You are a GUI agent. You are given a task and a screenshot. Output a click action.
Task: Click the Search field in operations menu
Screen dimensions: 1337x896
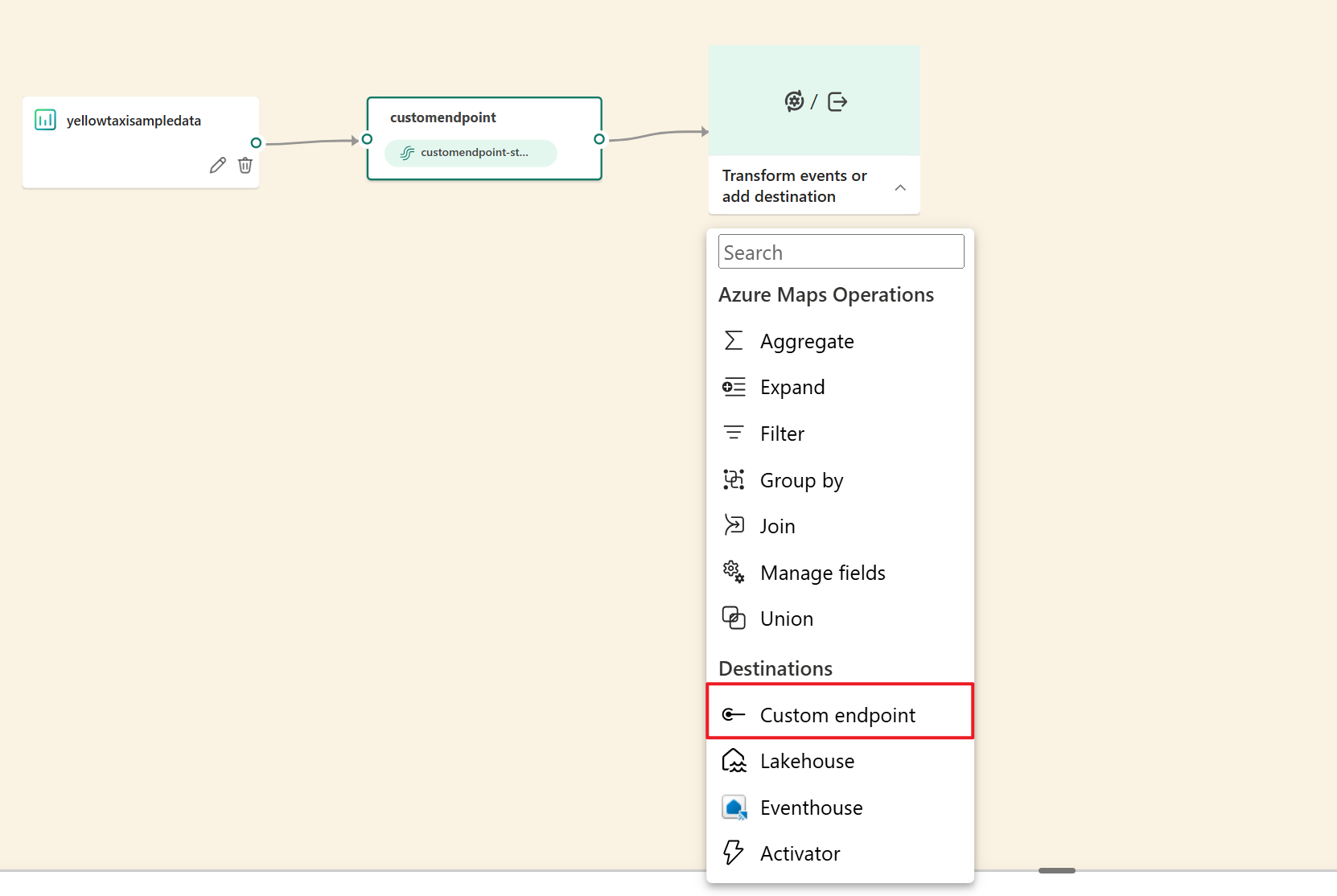[x=841, y=253]
